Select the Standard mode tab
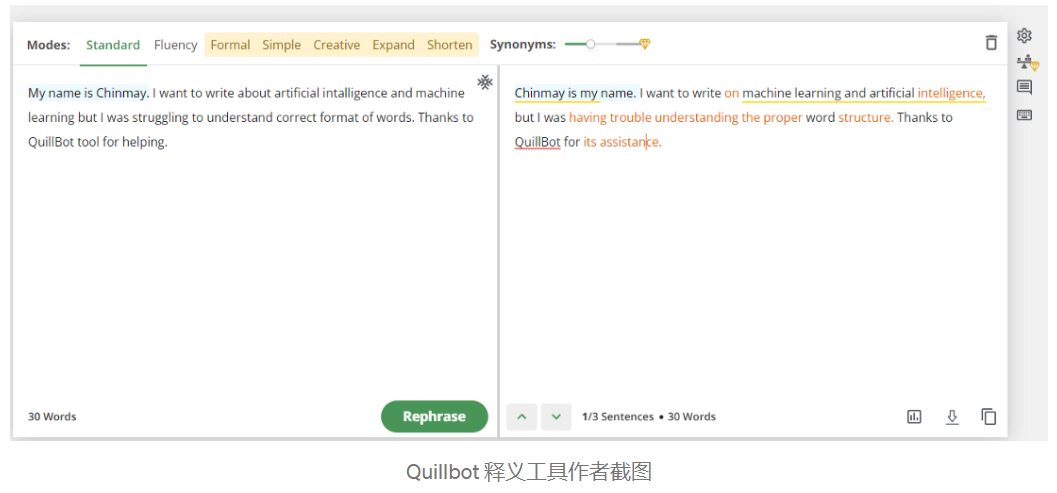This screenshot has width=1057, height=493. pos(113,45)
